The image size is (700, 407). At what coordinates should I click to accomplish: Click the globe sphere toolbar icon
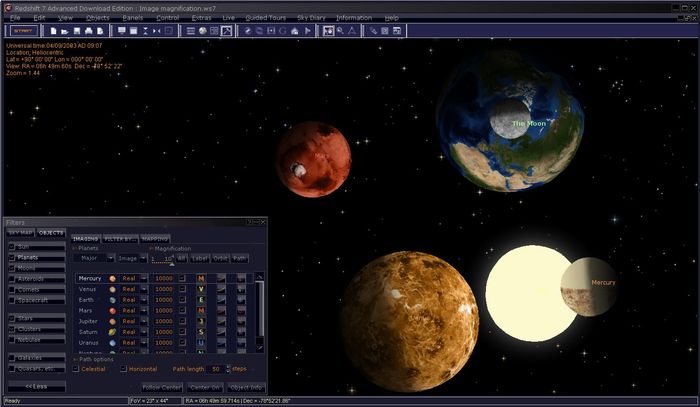tap(203, 31)
